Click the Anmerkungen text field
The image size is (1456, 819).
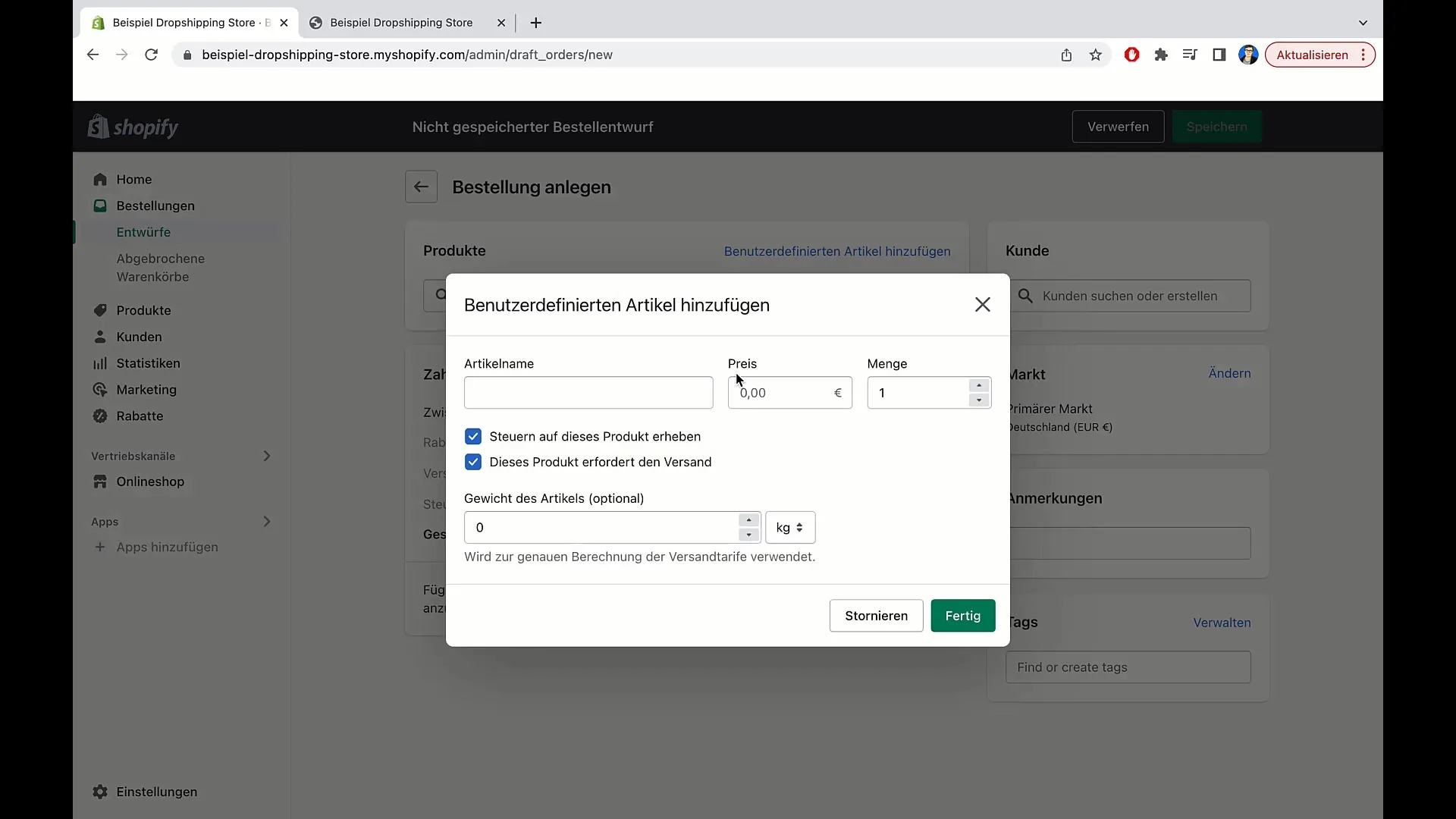point(1128,544)
